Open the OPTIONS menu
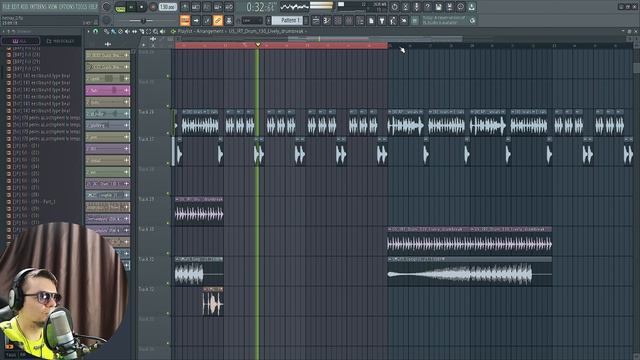640x360 pixels. (67, 7)
